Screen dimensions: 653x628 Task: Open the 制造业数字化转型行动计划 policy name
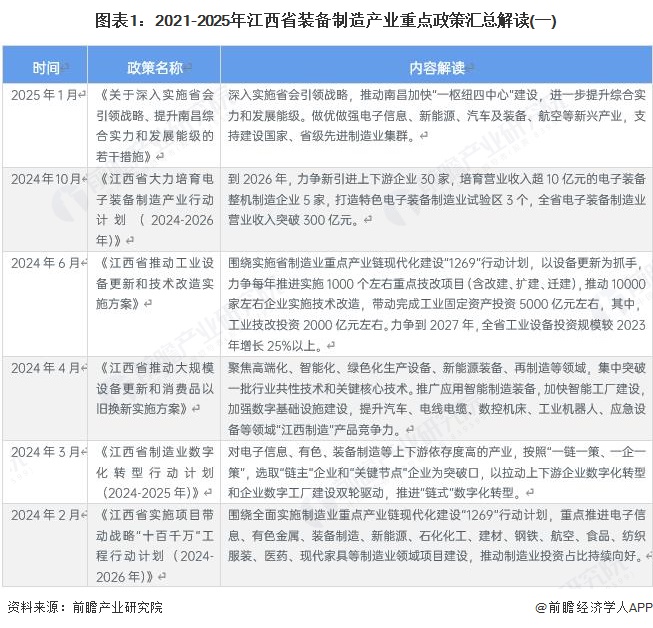pos(155,472)
